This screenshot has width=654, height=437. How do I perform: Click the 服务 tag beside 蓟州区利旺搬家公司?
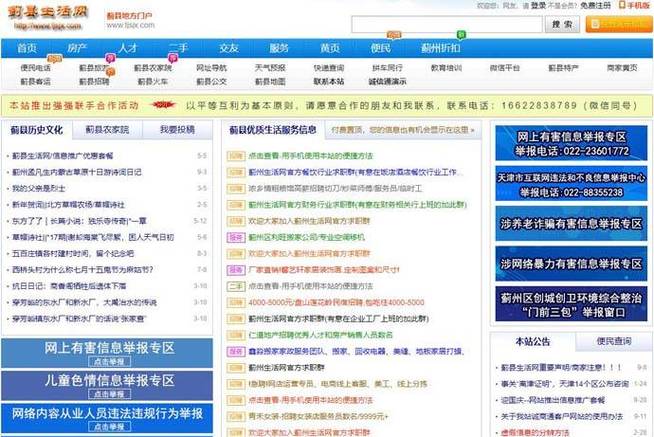[x=236, y=237]
